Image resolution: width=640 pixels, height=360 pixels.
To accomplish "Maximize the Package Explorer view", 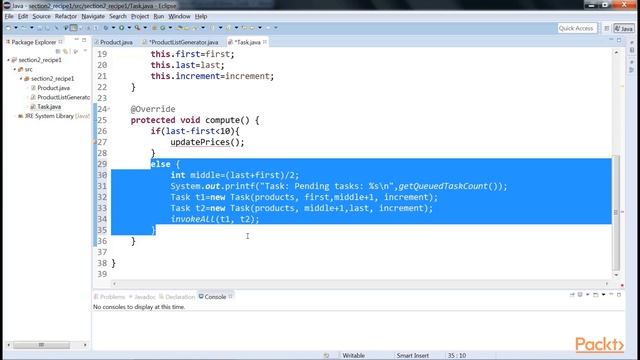I will [84, 40].
